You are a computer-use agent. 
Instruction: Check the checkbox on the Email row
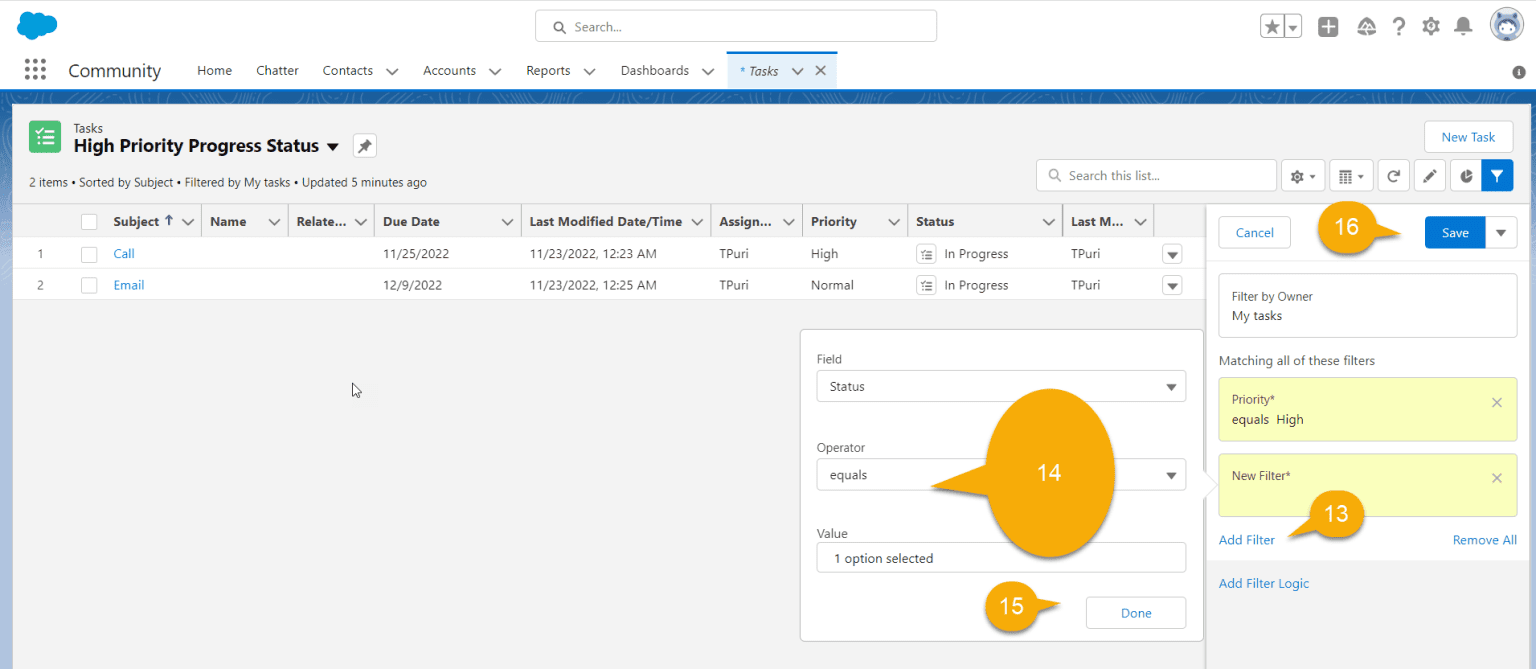click(x=88, y=285)
